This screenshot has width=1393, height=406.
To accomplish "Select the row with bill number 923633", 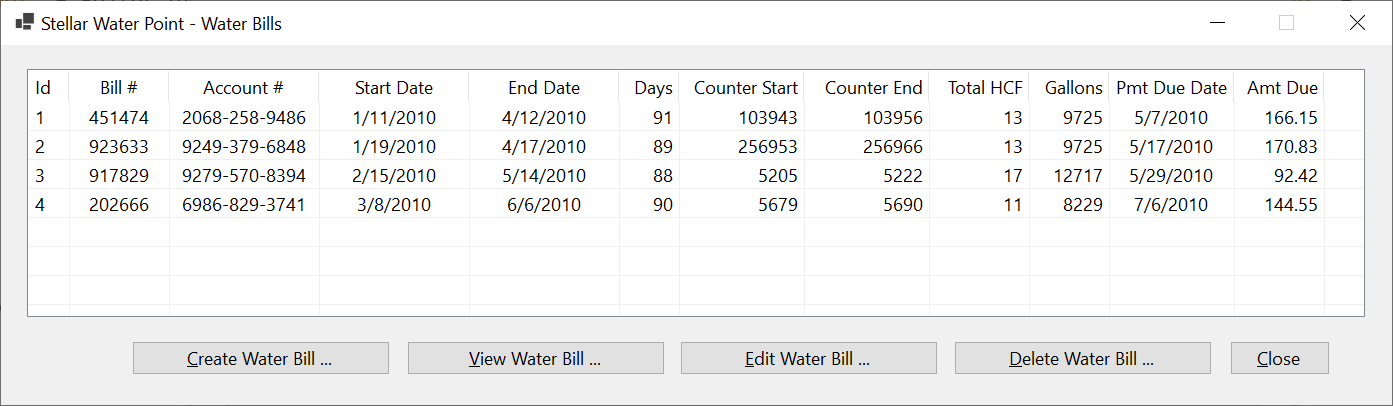I will pos(676,147).
